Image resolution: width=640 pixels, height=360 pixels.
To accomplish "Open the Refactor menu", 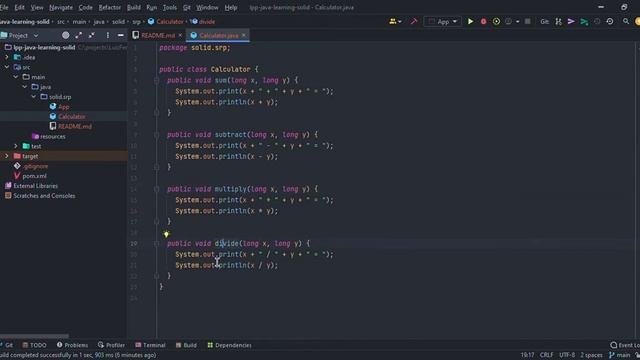I will tap(109, 7).
